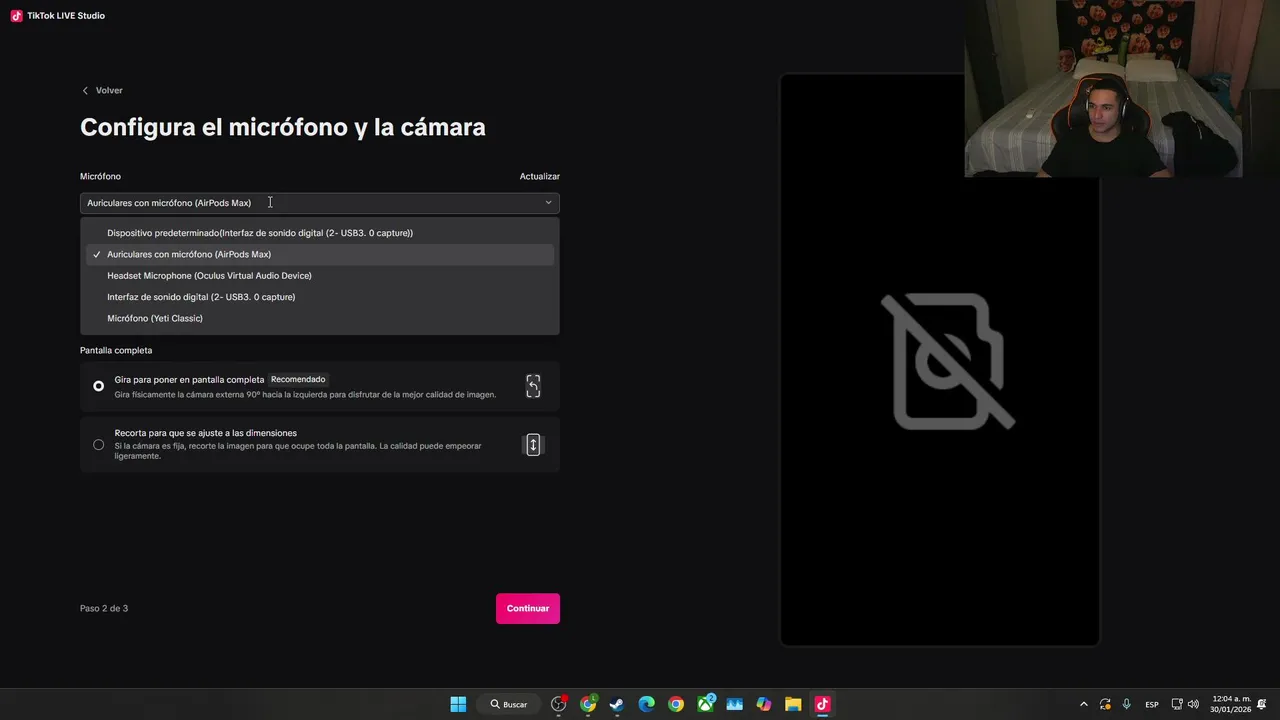Click the TikTok LIVE Studio taskbar icon

pos(822,704)
